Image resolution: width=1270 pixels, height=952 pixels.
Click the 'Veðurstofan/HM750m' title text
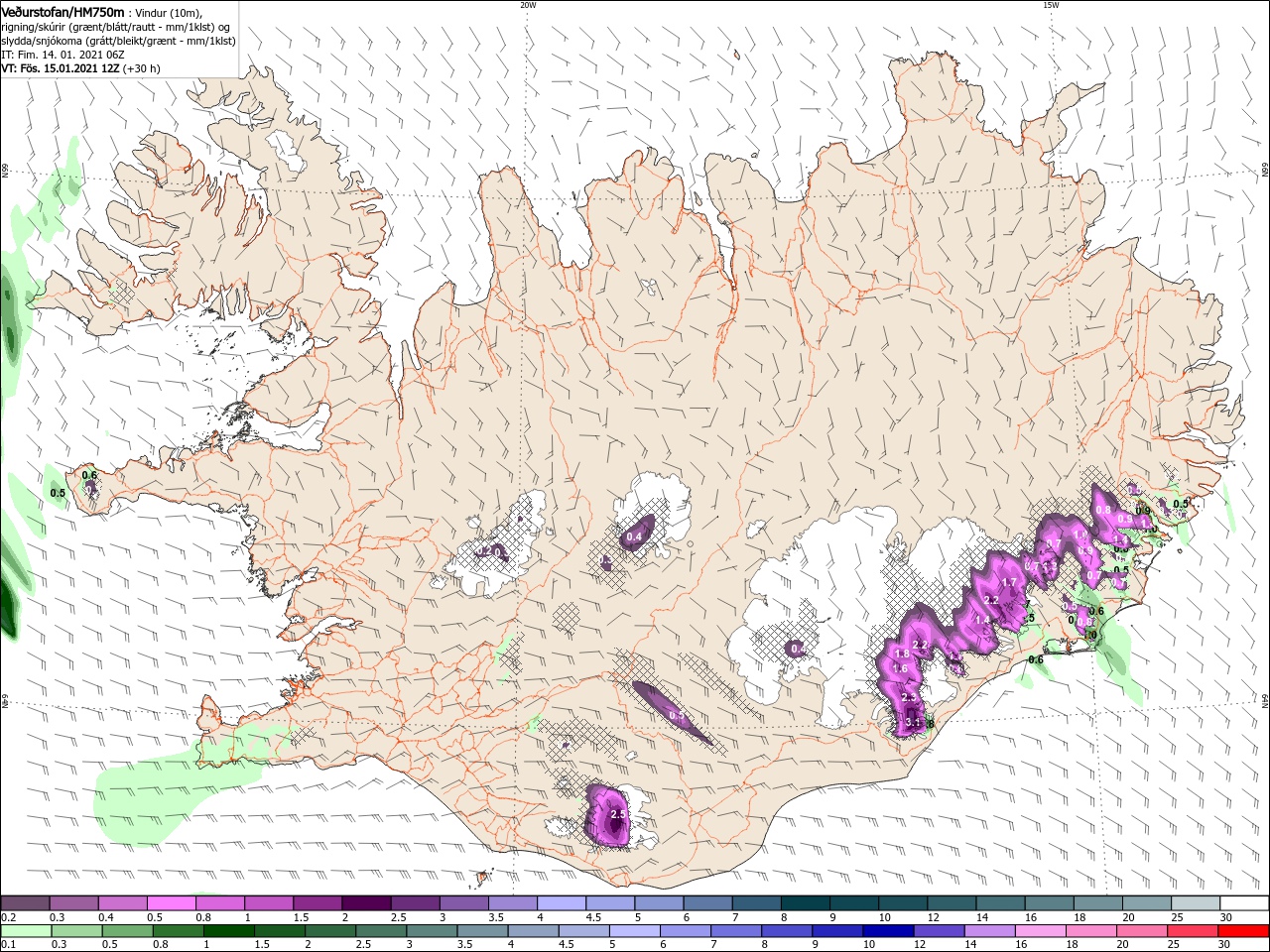(63, 12)
